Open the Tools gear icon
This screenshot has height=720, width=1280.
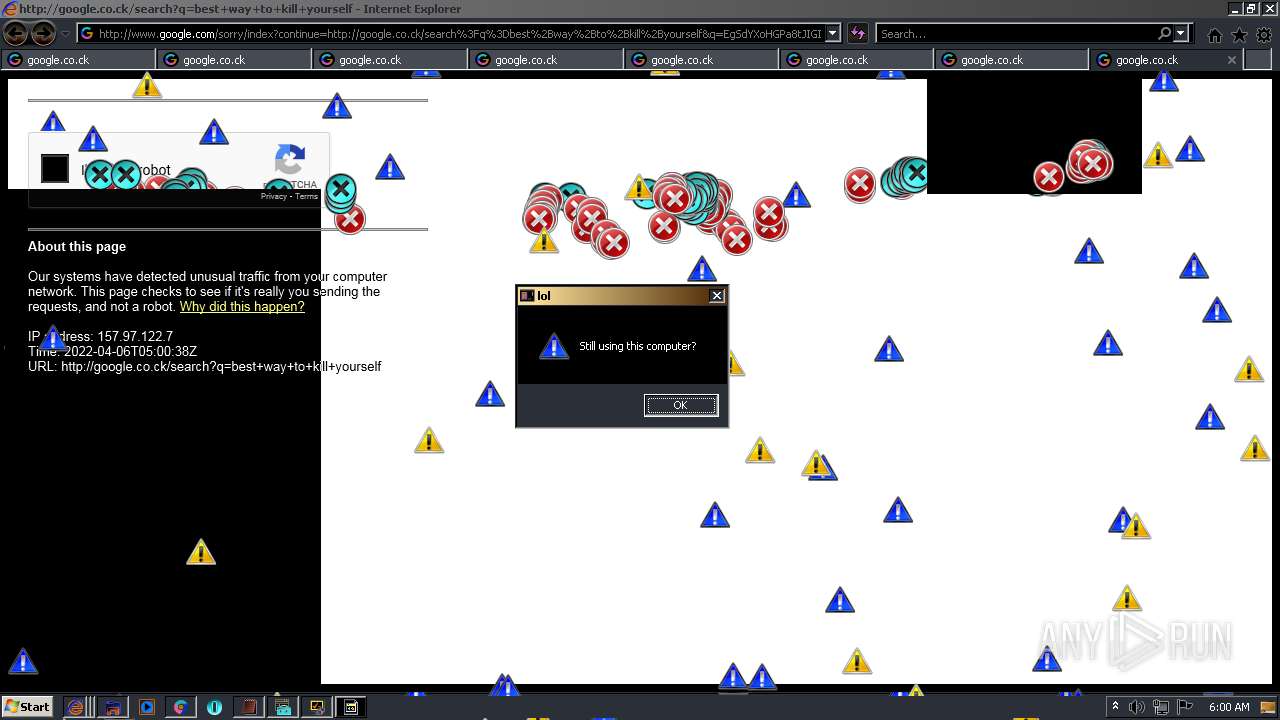pyautogui.click(x=1263, y=35)
